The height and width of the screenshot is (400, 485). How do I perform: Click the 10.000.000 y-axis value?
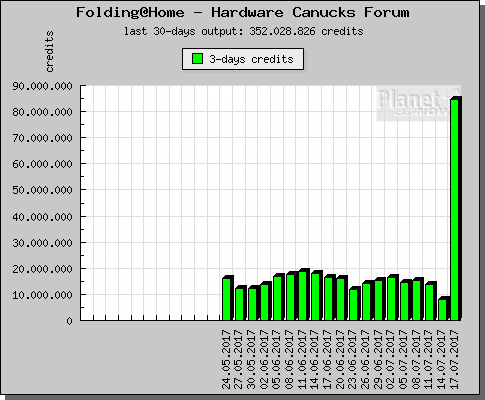[42, 295]
